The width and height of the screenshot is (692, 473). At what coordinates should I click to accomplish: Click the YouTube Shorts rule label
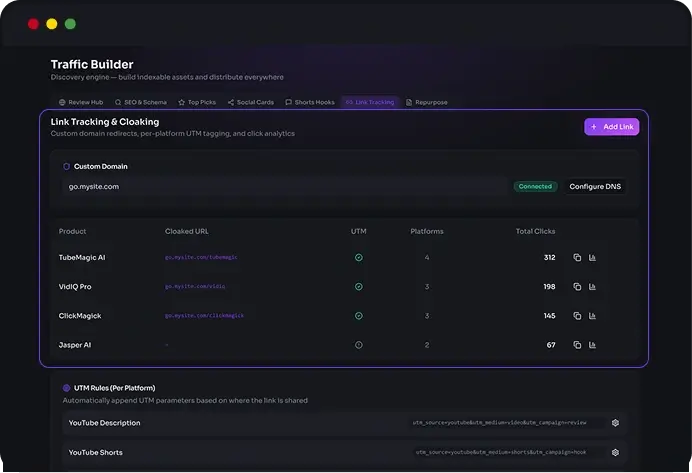click(95, 452)
